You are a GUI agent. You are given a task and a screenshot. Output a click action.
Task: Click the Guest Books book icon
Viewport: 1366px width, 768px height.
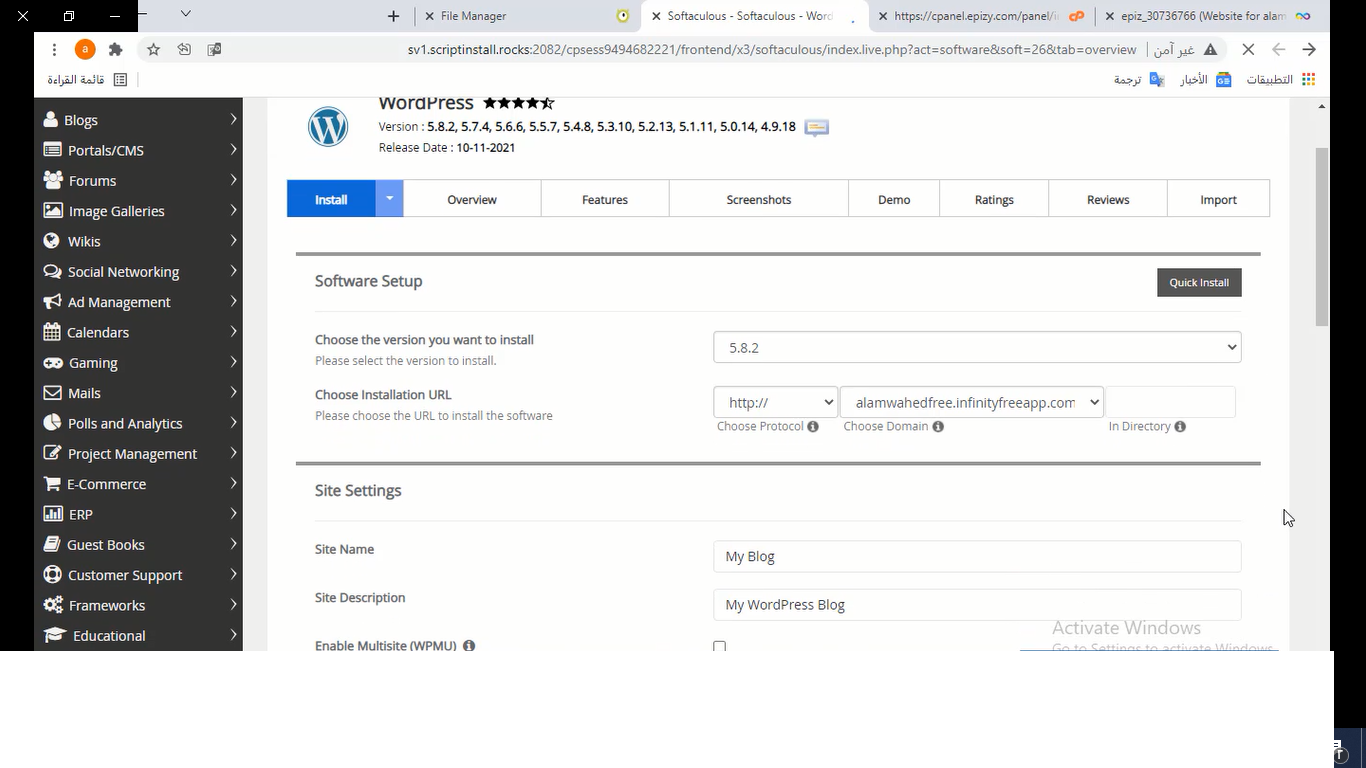(x=52, y=544)
